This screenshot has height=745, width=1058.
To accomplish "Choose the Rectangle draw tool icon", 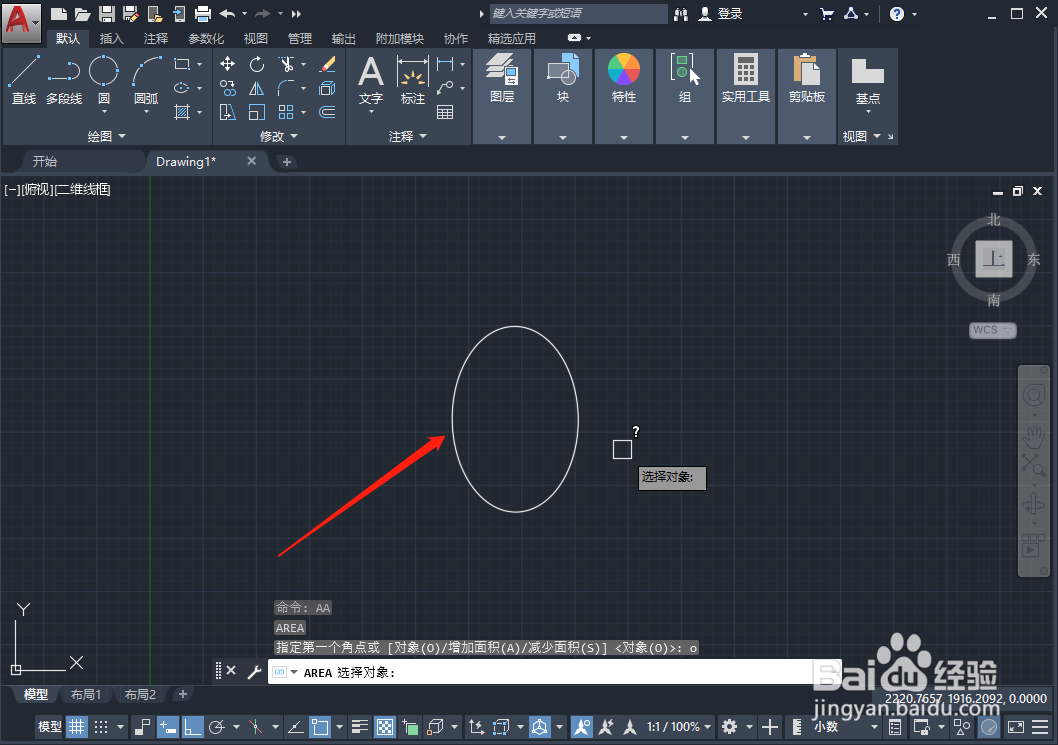I will click(182, 64).
